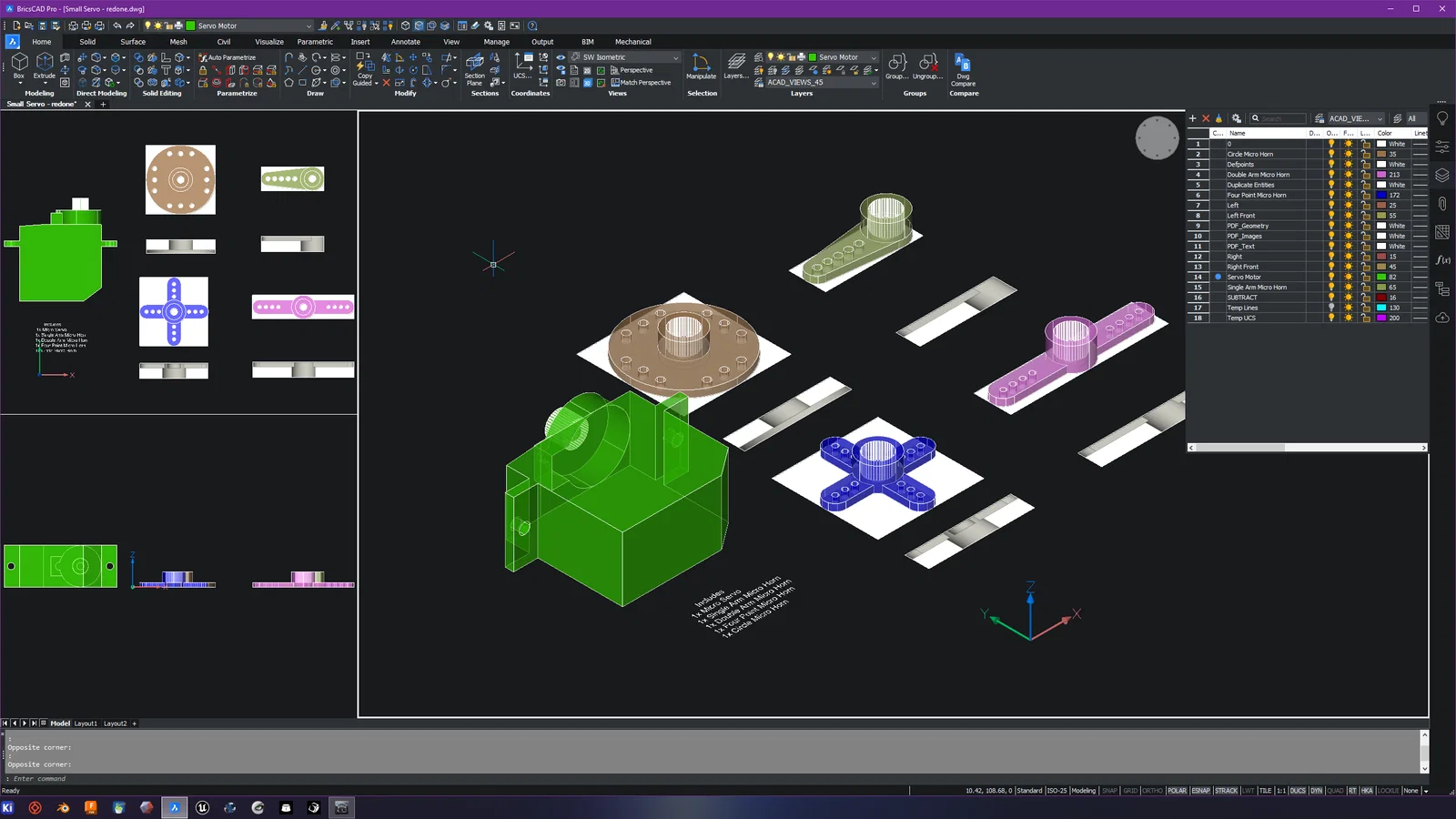Click Auto Parametrize button
The image size is (1456, 819).
pyautogui.click(x=227, y=57)
